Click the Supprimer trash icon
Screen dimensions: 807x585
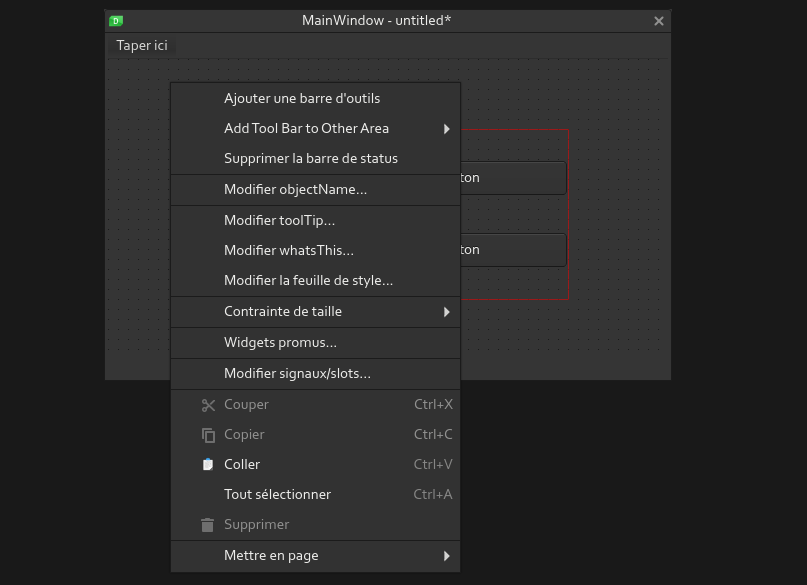coord(208,524)
